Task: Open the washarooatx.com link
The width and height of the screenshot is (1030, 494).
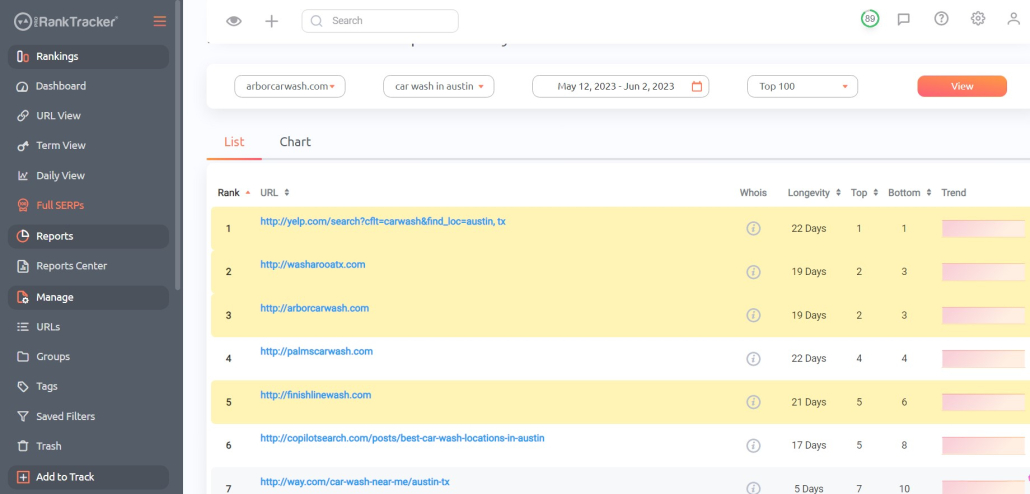Action: (x=313, y=265)
